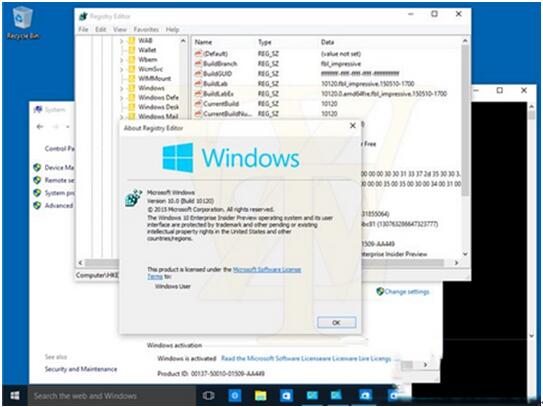Click registry horizontal scrollbar right arrow
Viewport: 543px width, 407px height.
point(456,263)
